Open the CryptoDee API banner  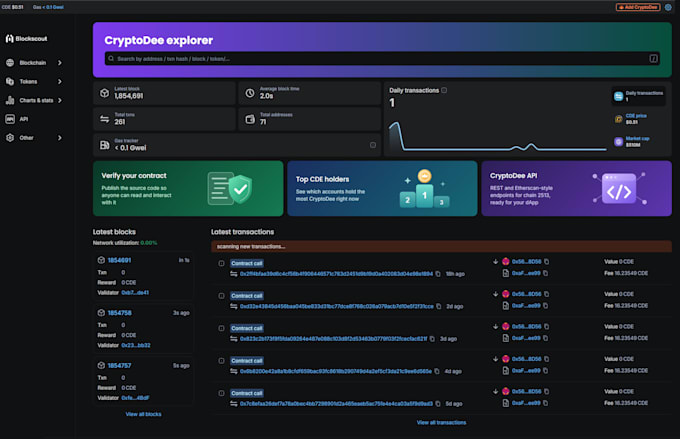click(576, 188)
